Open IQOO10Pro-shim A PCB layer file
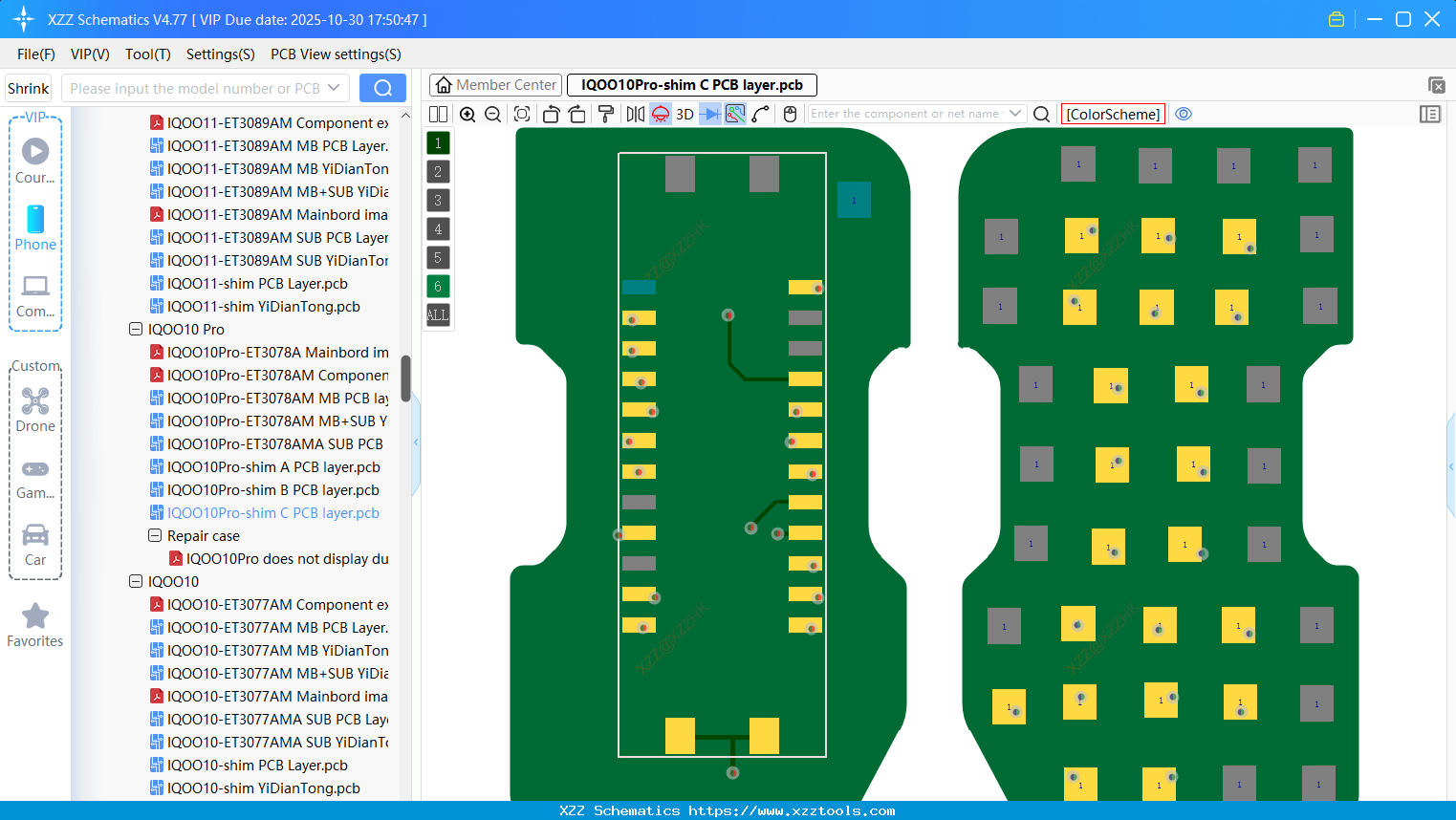Image resolution: width=1456 pixels, height=820 pixels. click(274, 466)
